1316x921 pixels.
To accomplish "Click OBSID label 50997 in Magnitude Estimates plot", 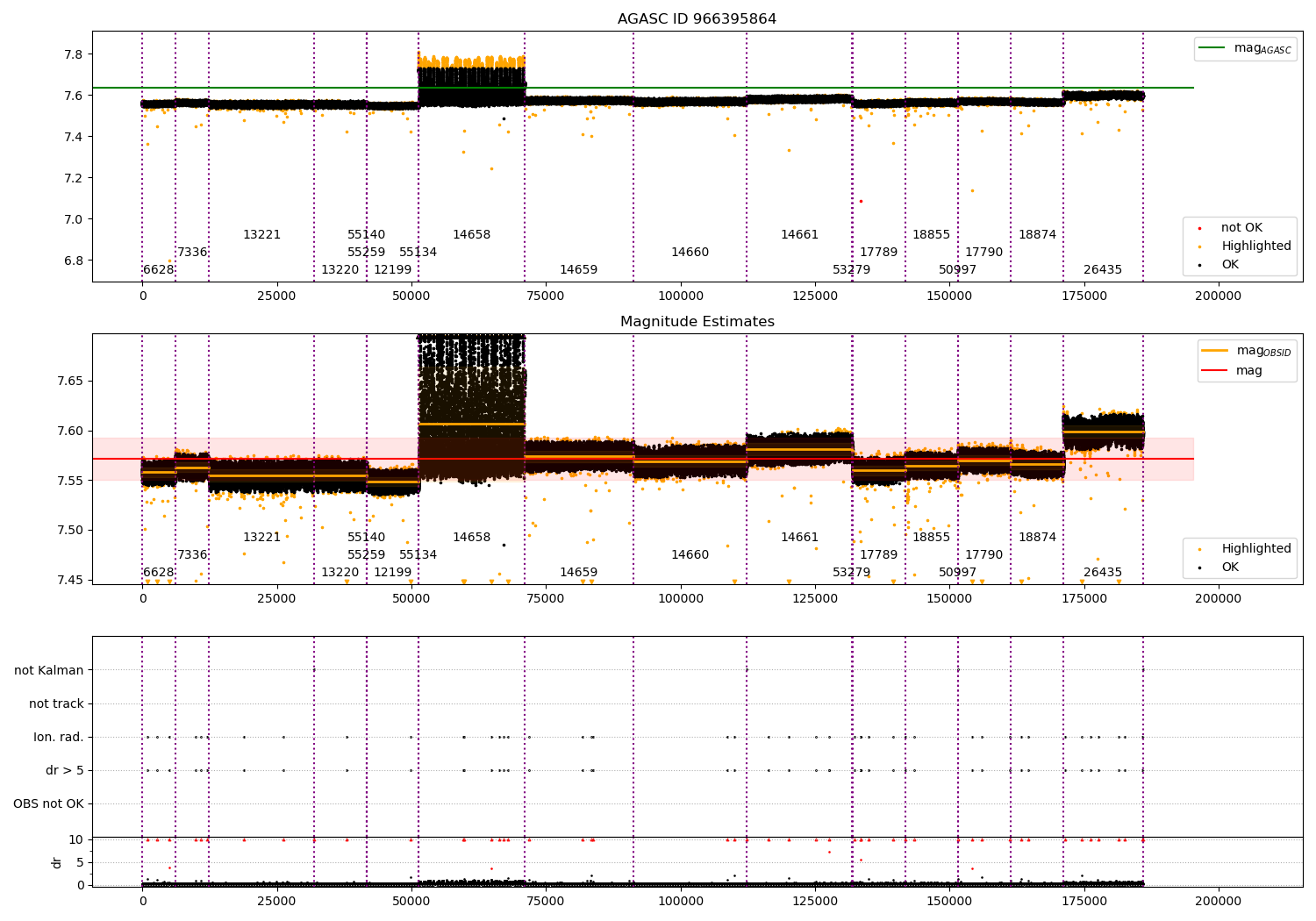I will (957, 573).
